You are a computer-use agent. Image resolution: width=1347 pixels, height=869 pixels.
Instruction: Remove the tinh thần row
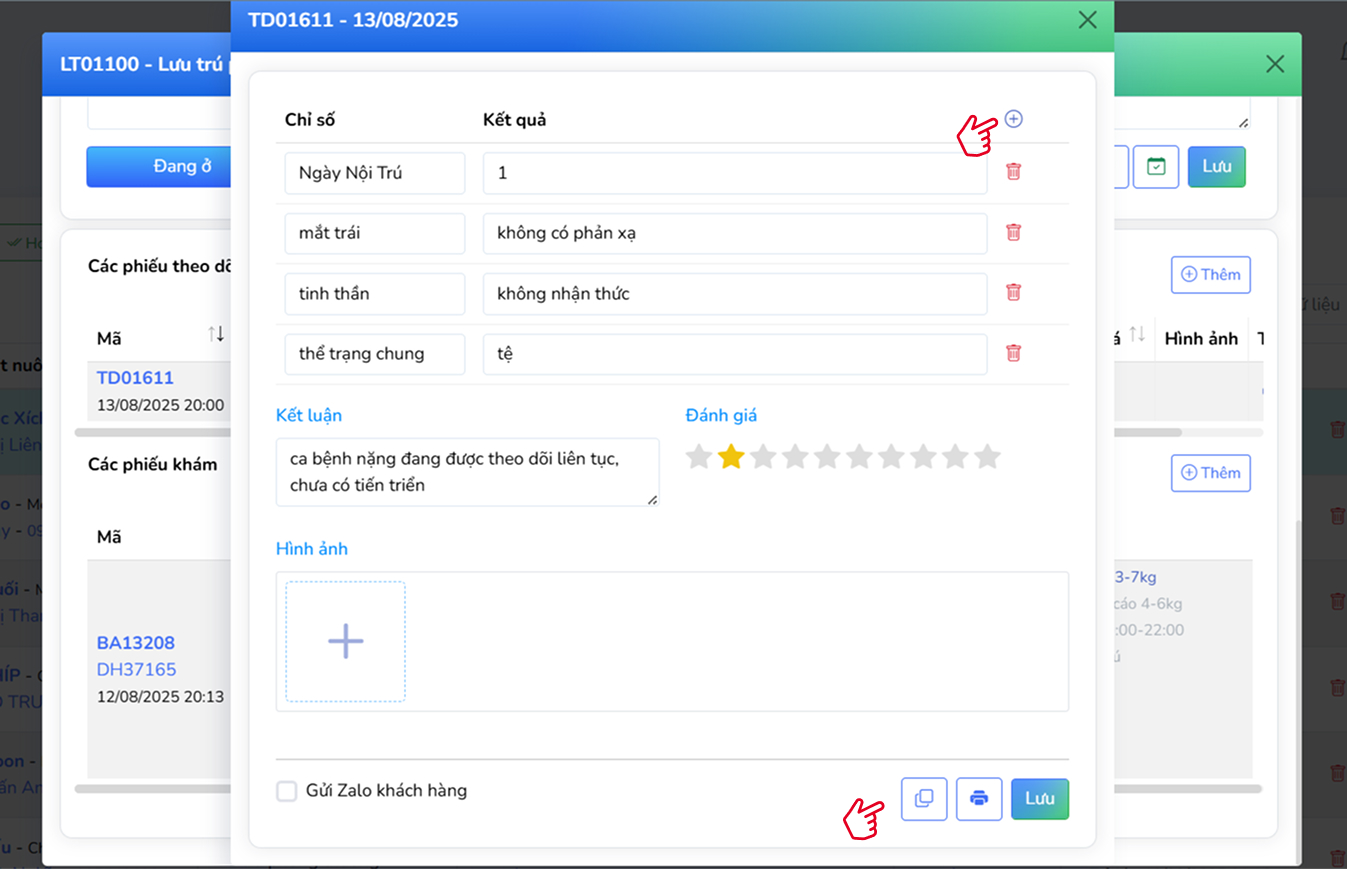tap(1013, 293)
